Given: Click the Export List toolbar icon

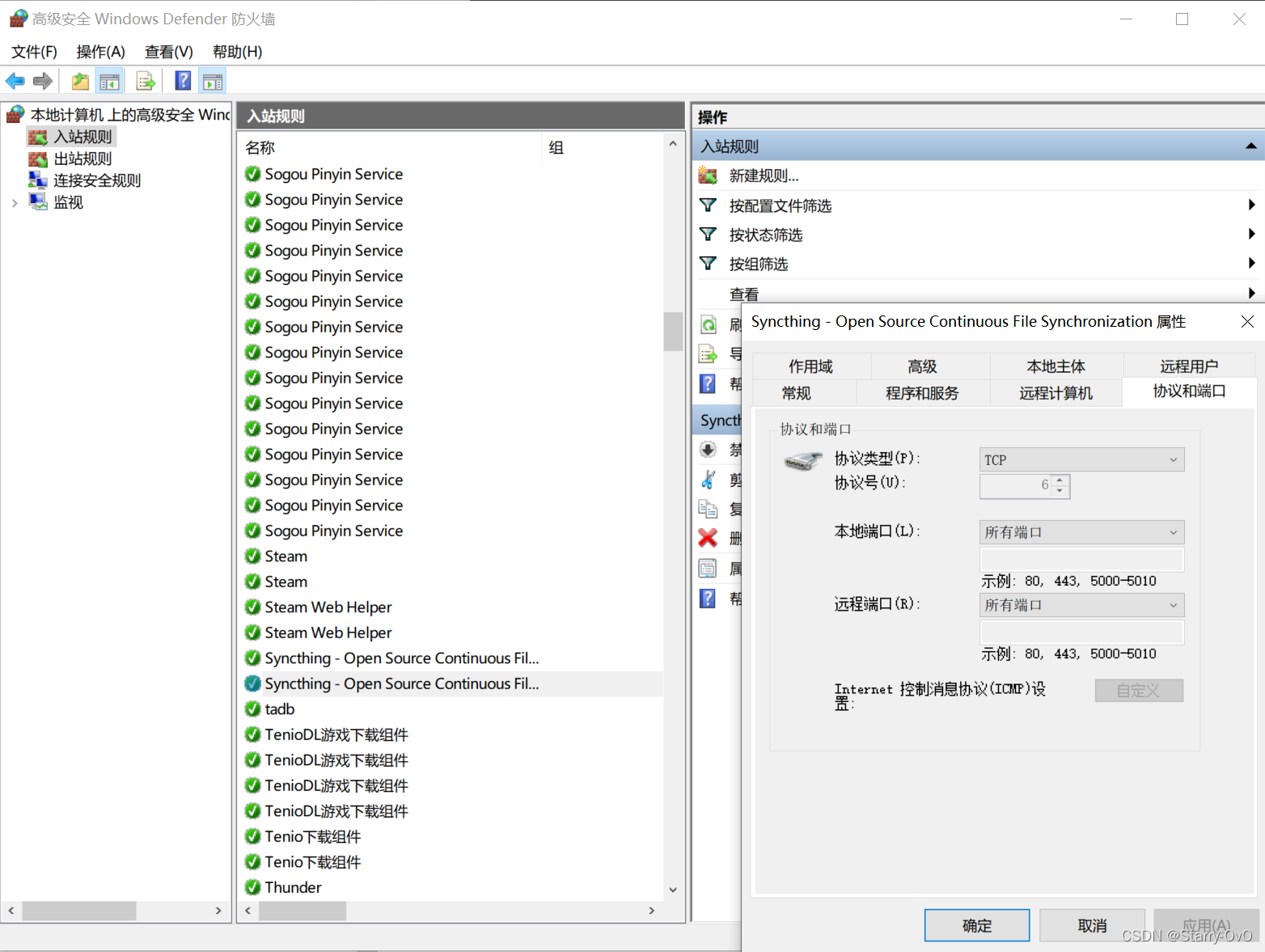Looking at the screenshot, I should (x=146, y=81).
